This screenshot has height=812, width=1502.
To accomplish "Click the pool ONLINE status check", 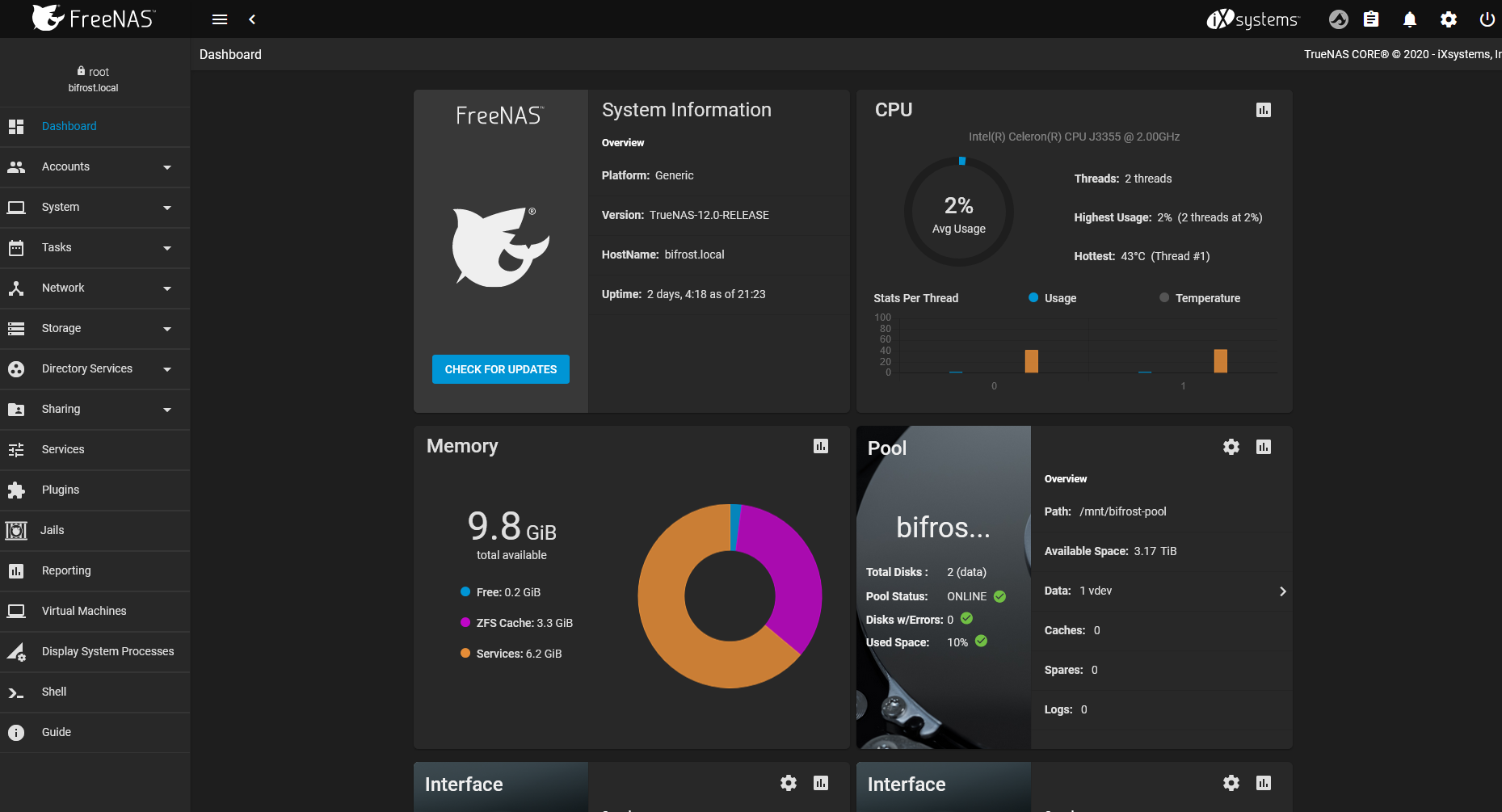I will 999,596.
